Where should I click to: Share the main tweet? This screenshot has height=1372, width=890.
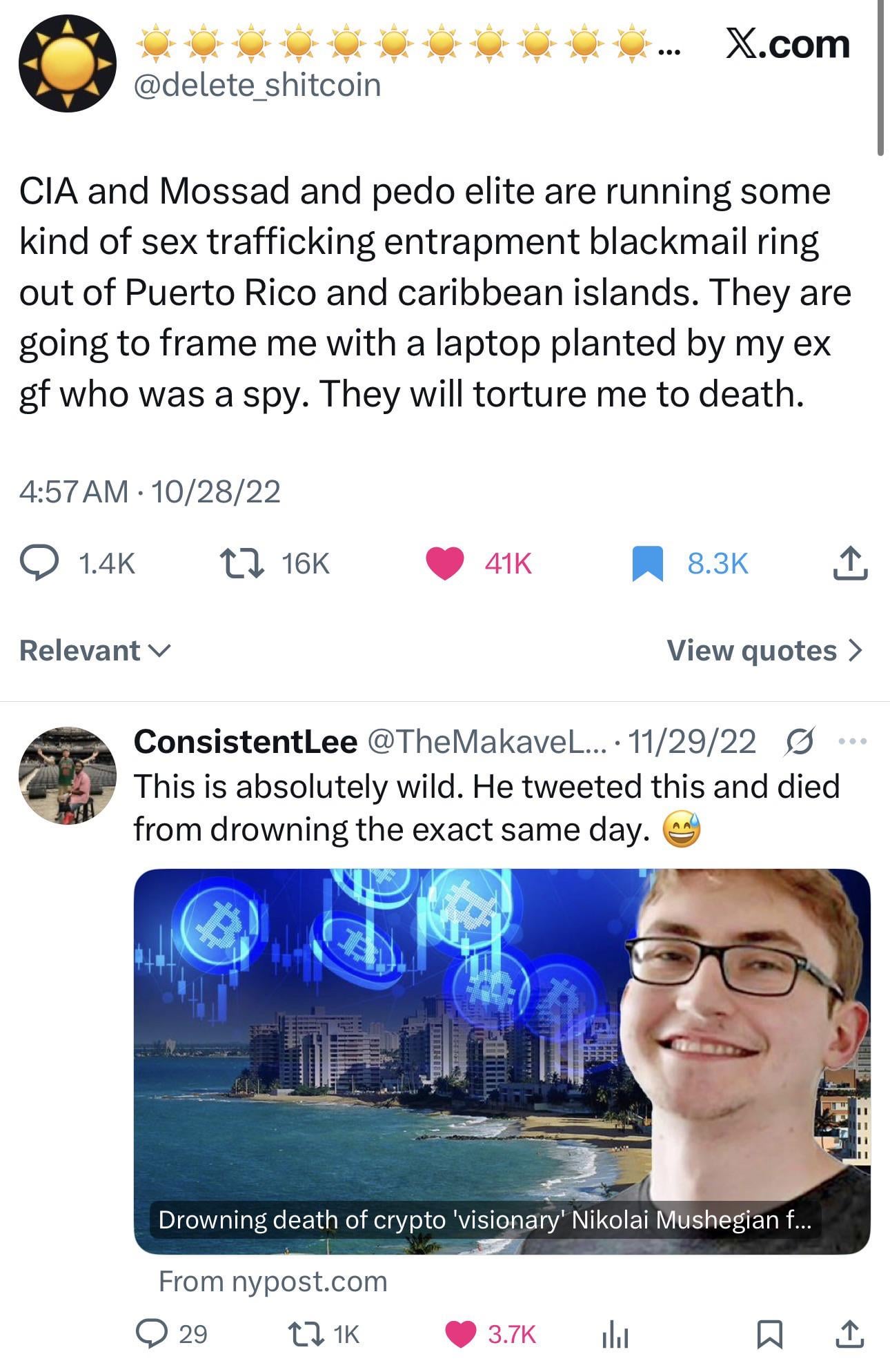pyautogui.click(x=850, y=563)
